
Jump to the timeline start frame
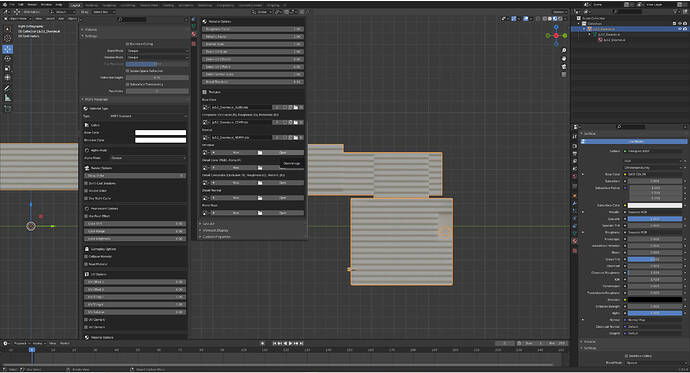click(x=275, y=343)
